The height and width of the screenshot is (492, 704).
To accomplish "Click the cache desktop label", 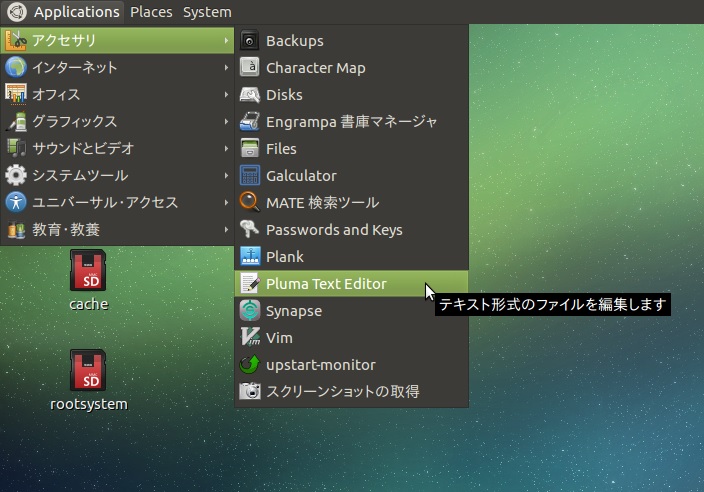I will (x=88, y=304).
